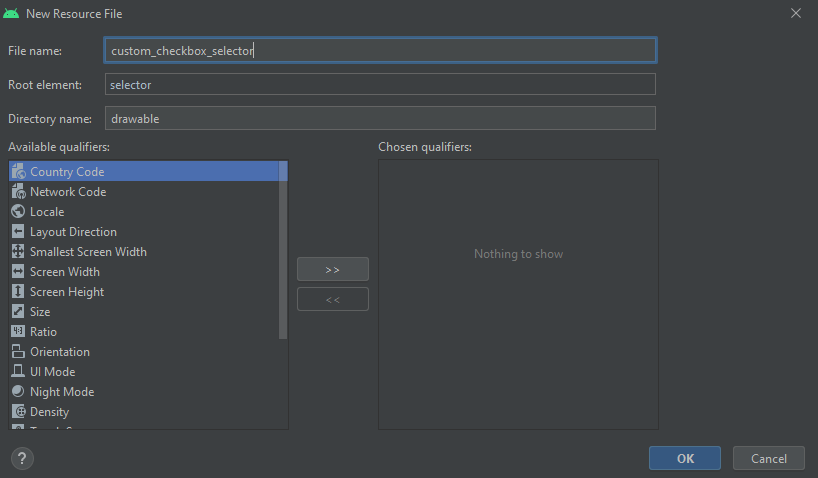Select Layout Direction qualifier
Image resolution: width=818 pixels, height=478 pixels.
coord(144,231)
